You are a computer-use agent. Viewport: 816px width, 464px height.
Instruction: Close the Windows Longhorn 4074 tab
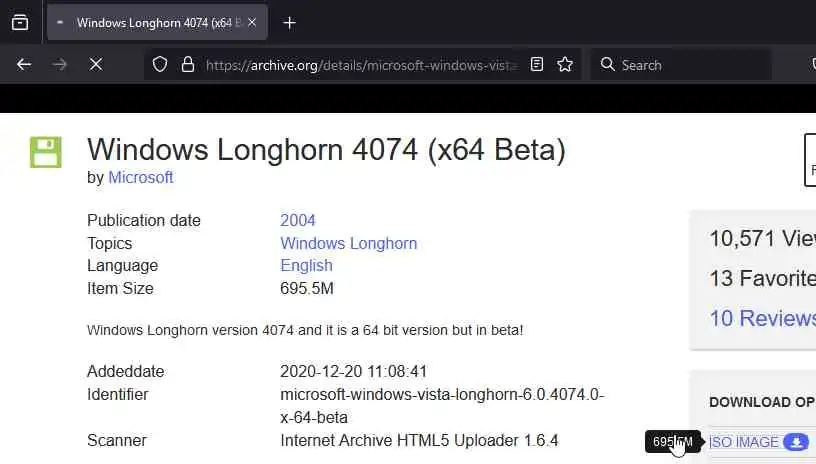[252, 22]
